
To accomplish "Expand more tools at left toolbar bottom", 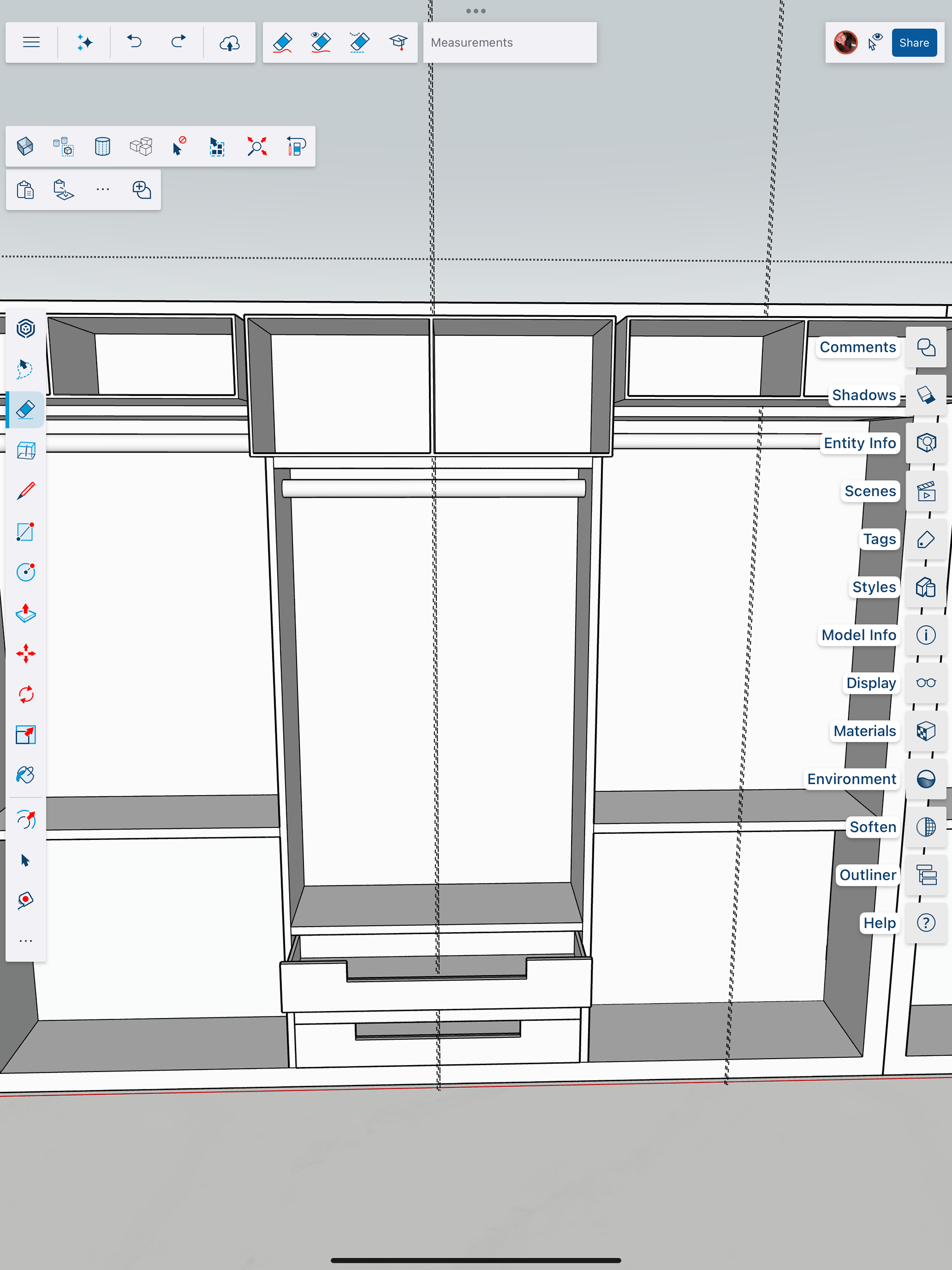I will click(26, 941).
